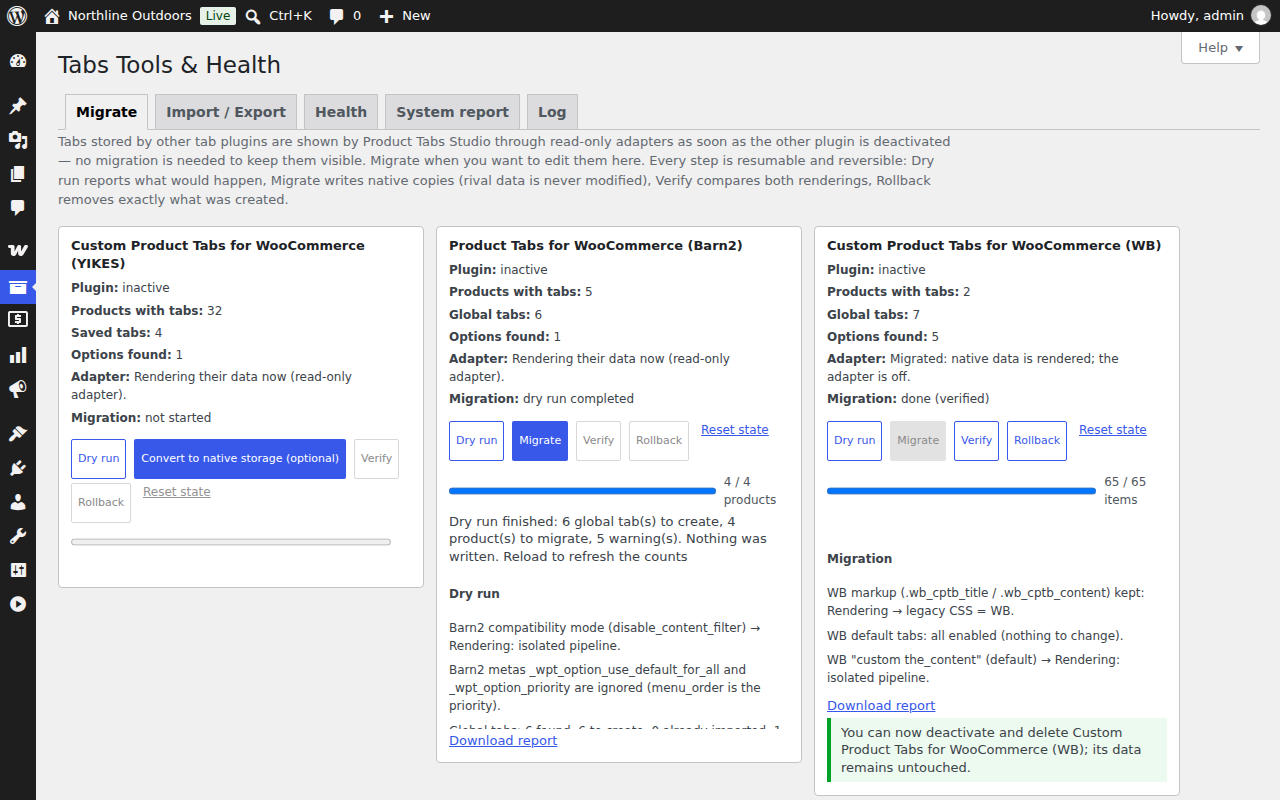Click the admin avatar in the top bar
1280x800 pixels.
click(x=1261, y=16)
